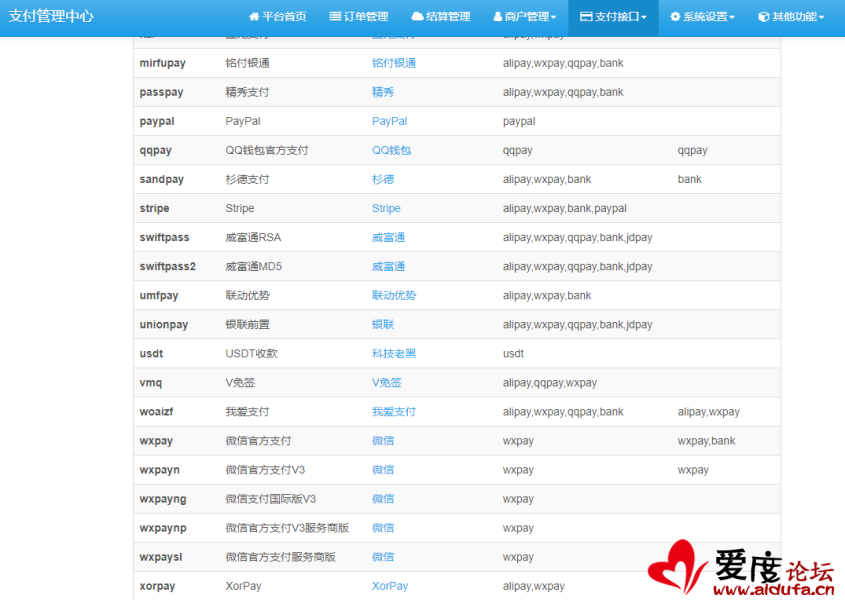Open the 杉德 plugin link

383,180
